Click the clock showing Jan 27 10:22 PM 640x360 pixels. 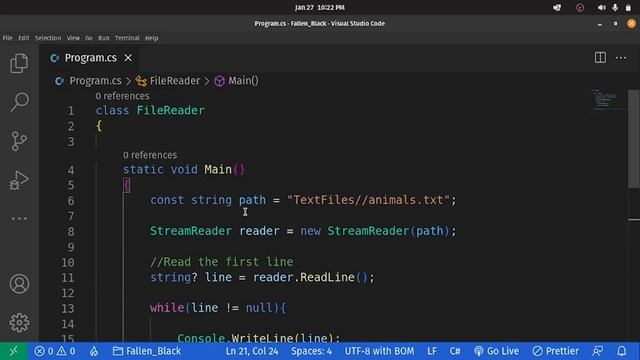[x=320, y=7]
